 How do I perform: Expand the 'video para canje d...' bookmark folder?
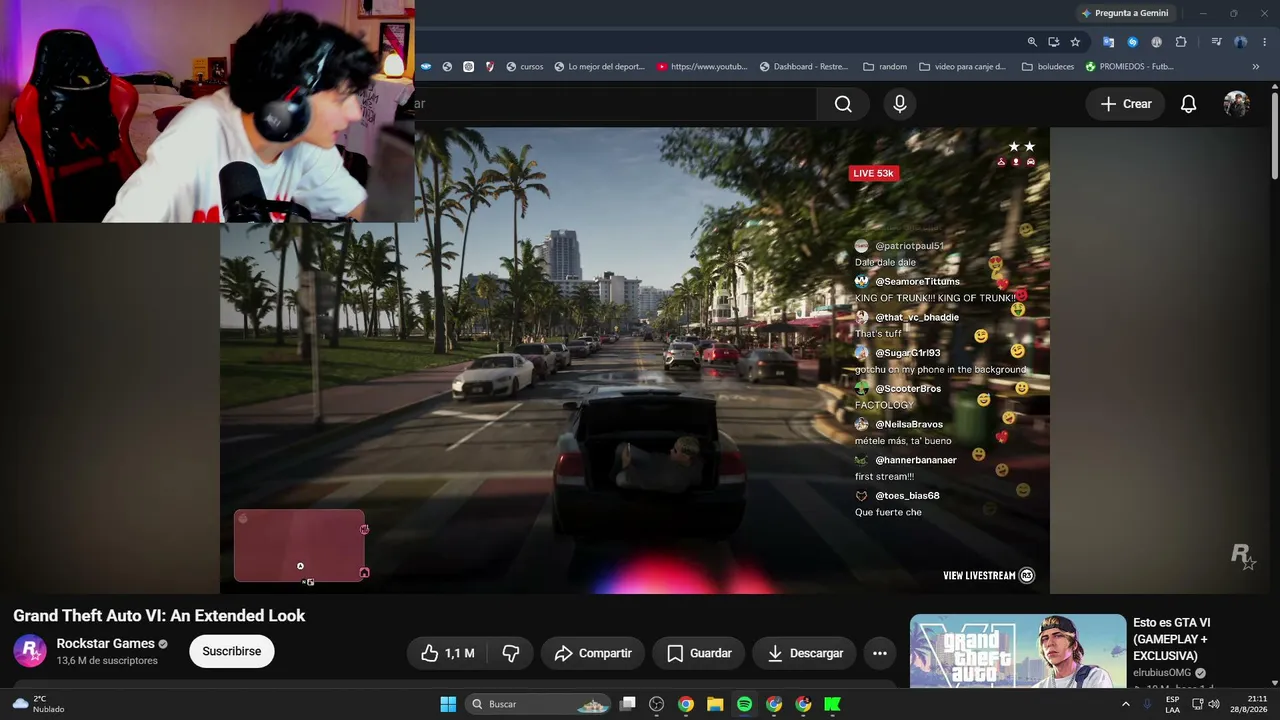962,67
